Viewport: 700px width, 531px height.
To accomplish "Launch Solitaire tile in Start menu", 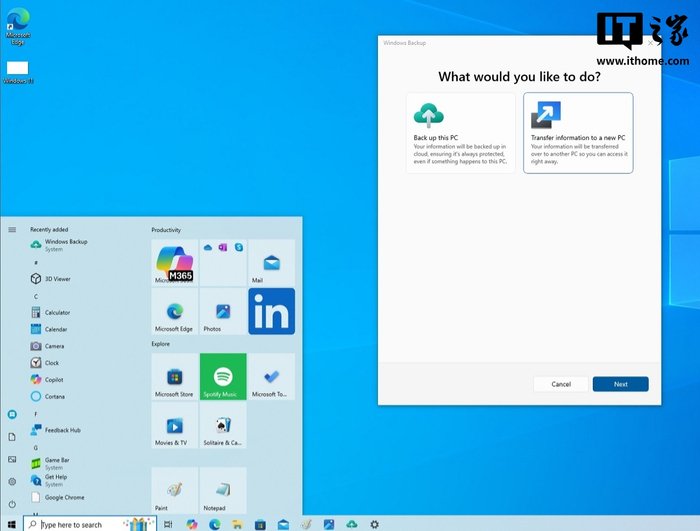I will pyautogui.click(x=223, y=425).
